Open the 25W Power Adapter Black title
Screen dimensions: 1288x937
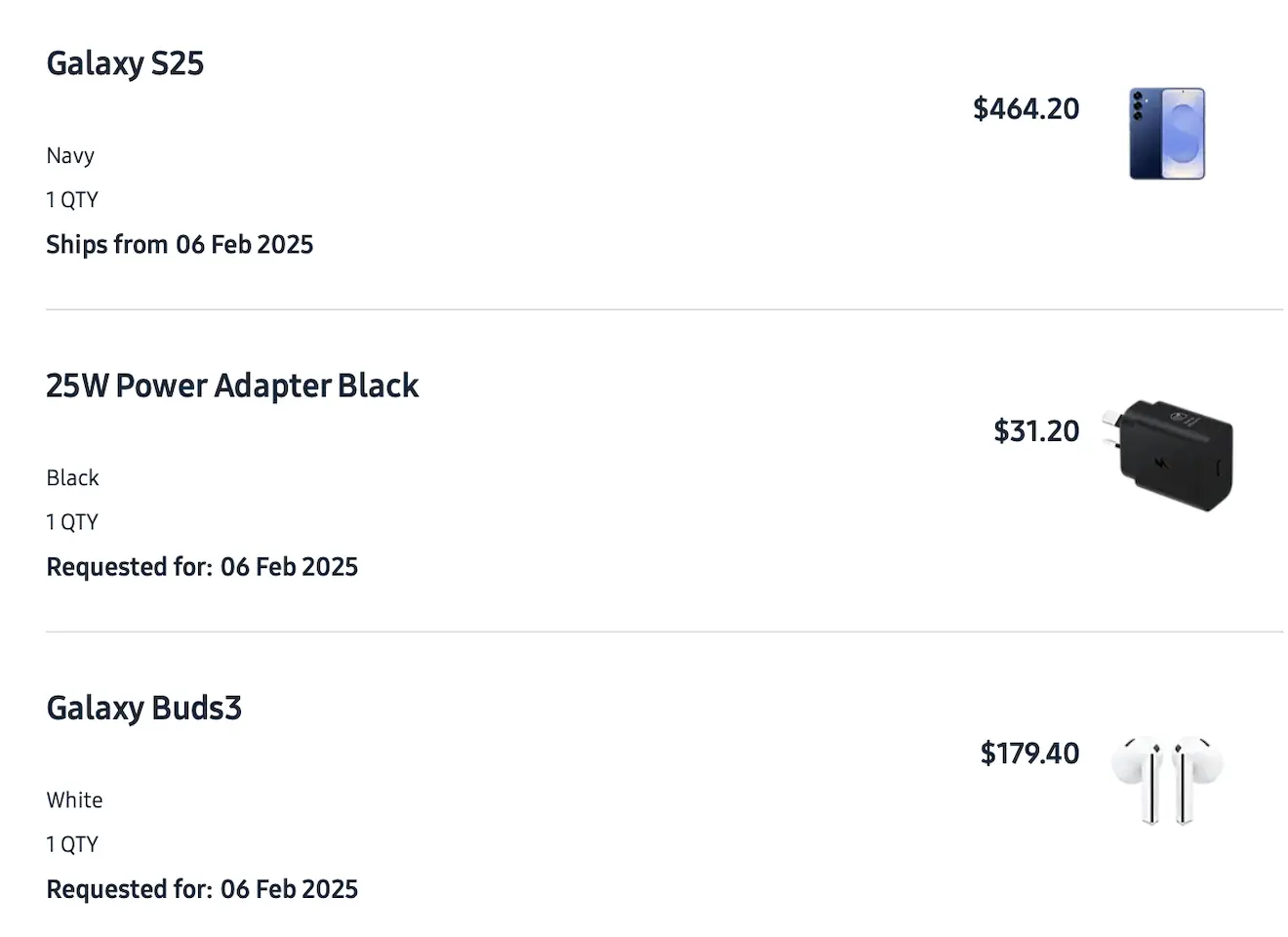232,386
